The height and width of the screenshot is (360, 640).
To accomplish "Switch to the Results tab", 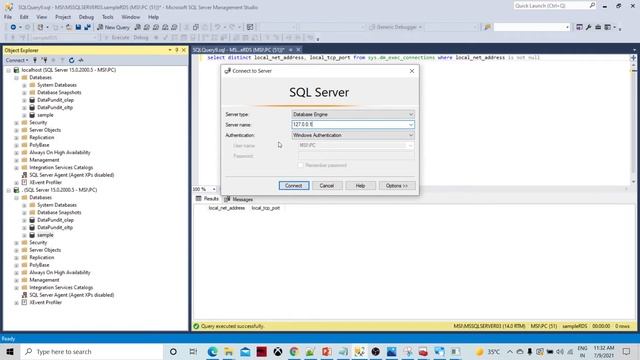I will click(x=207, y=199).
